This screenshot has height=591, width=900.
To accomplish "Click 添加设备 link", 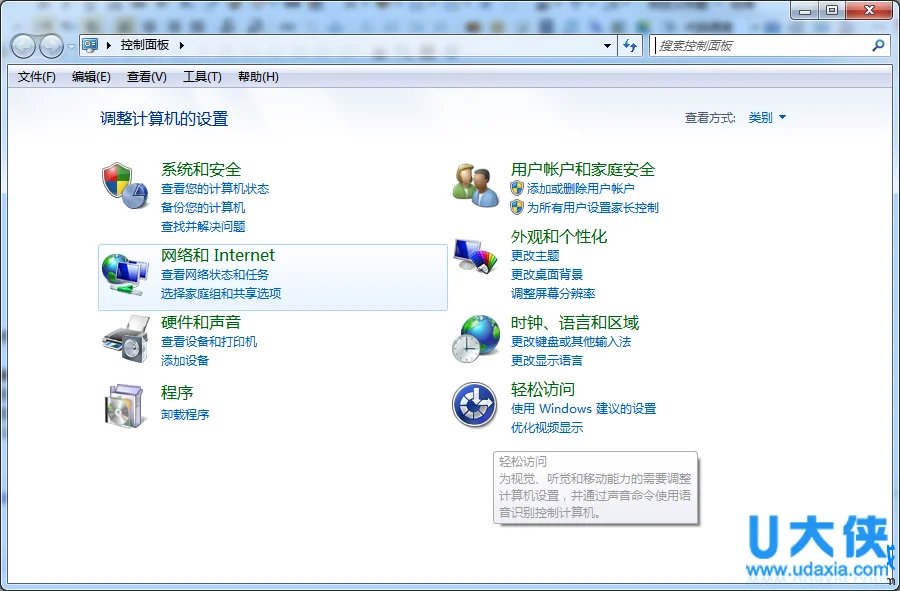I will [185, 361].
